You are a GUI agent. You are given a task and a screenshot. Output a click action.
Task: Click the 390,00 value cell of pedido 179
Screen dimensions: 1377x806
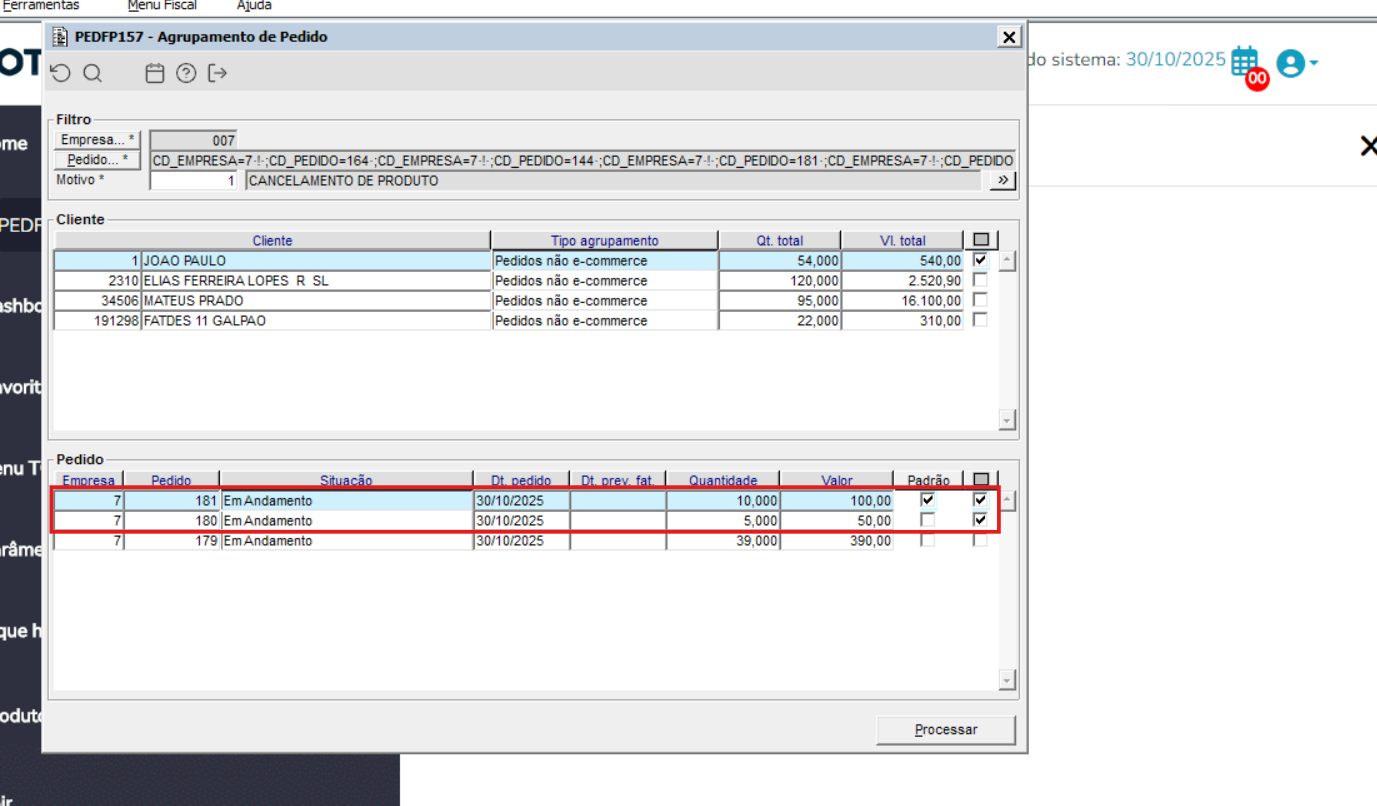coord(837,540)
